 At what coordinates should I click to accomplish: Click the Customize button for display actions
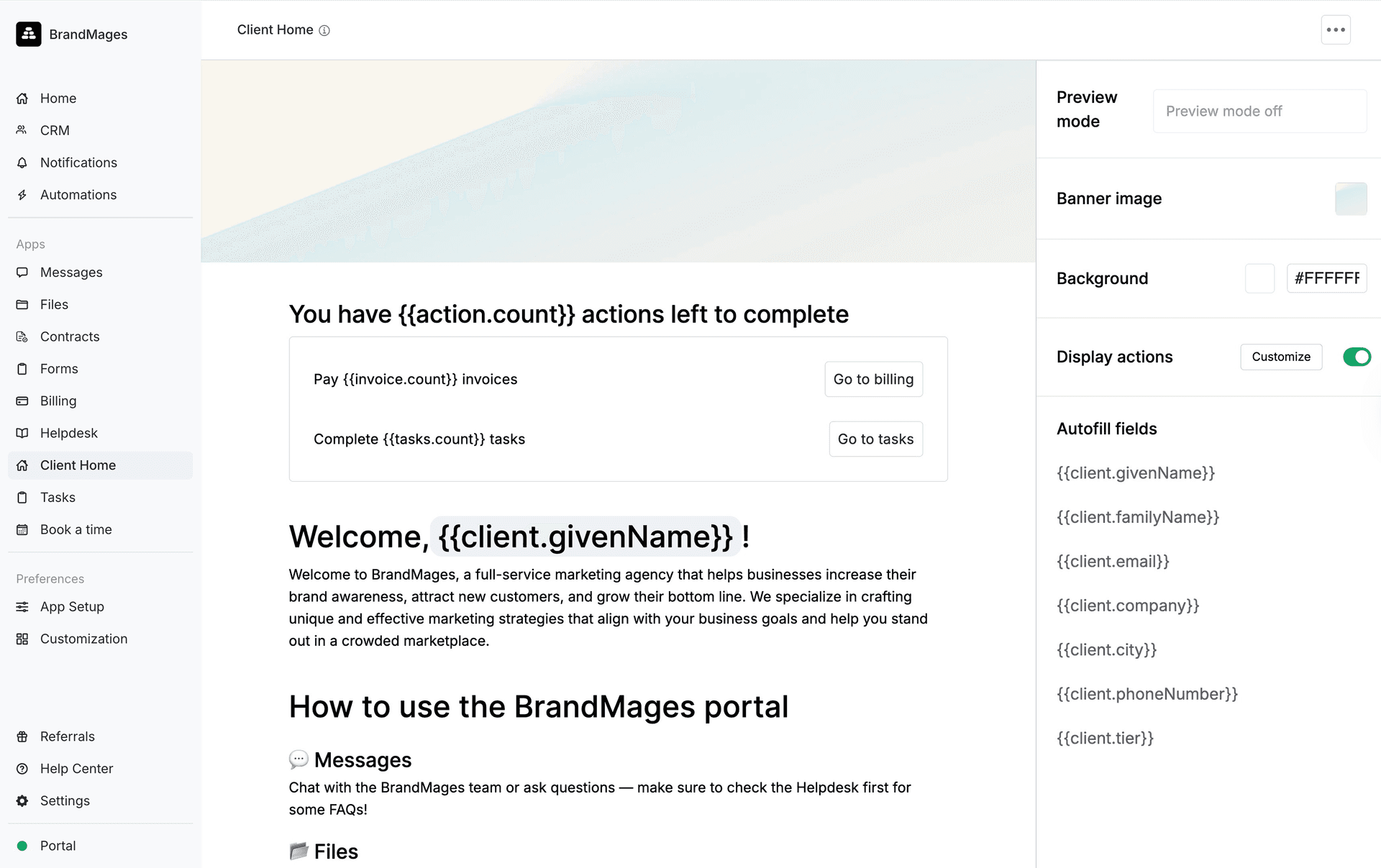[x=1281, y=357]
